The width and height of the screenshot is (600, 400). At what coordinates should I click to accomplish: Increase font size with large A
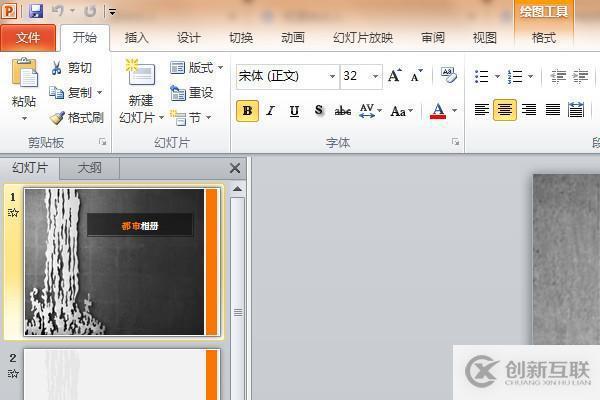pos(394,75)
